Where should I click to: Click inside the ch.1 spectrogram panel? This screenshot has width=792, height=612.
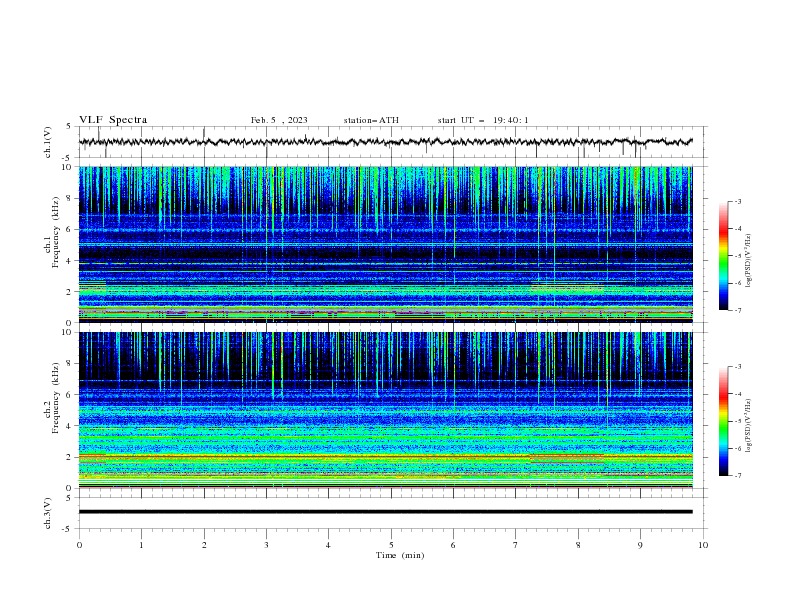pyautogui.click(x=385, y=244)
